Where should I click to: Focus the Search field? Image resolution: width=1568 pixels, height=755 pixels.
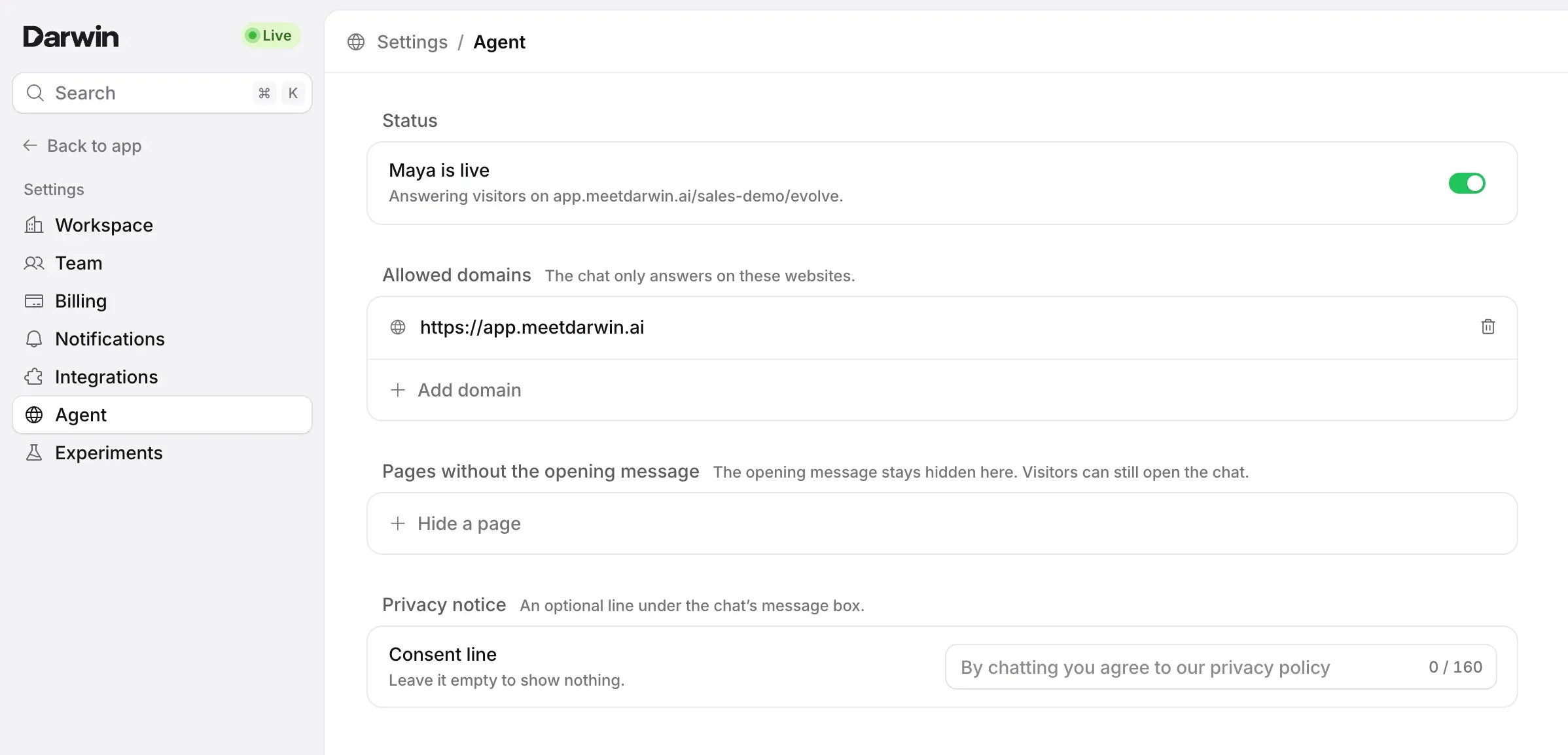162,93
